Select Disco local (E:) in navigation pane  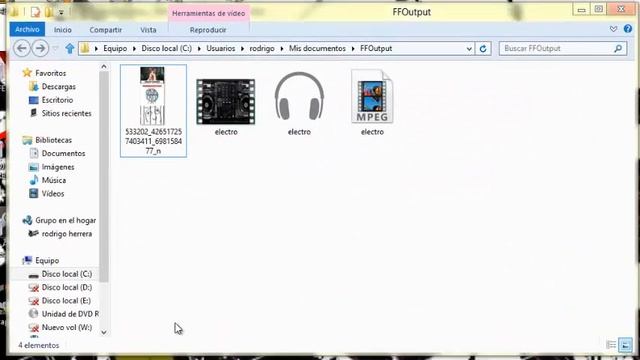click(x=66, y=301)
